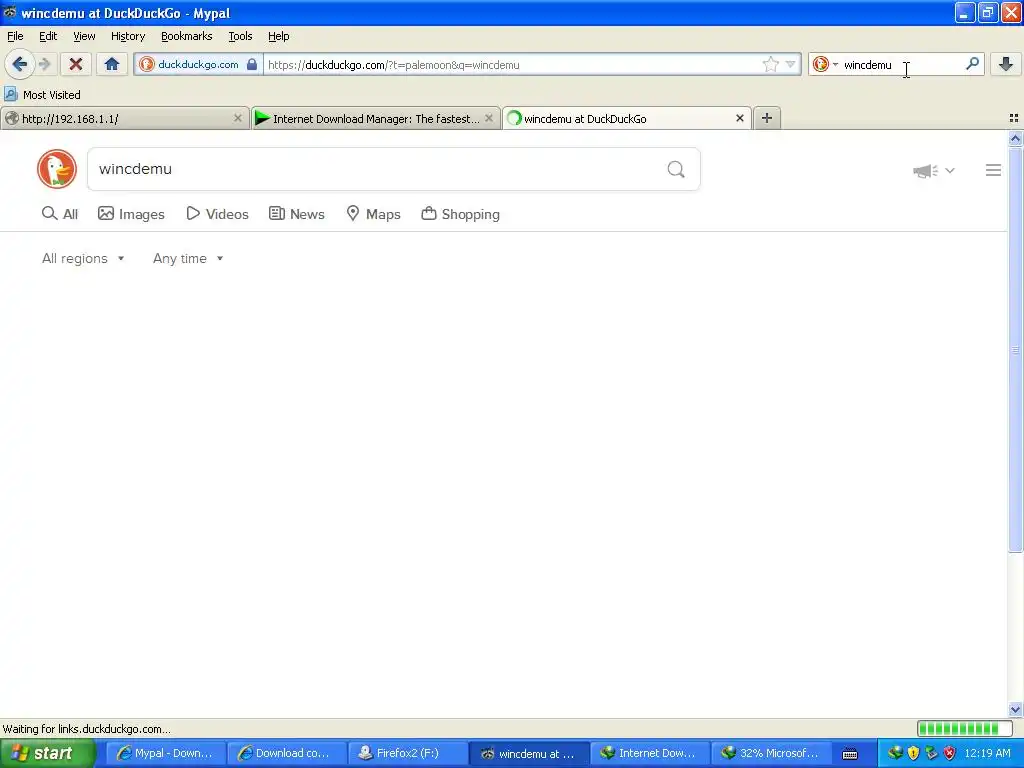Click the vertical scrollbar down arrow
The height and width of the screenshot is (768, 1024).
coord(1015,710)
